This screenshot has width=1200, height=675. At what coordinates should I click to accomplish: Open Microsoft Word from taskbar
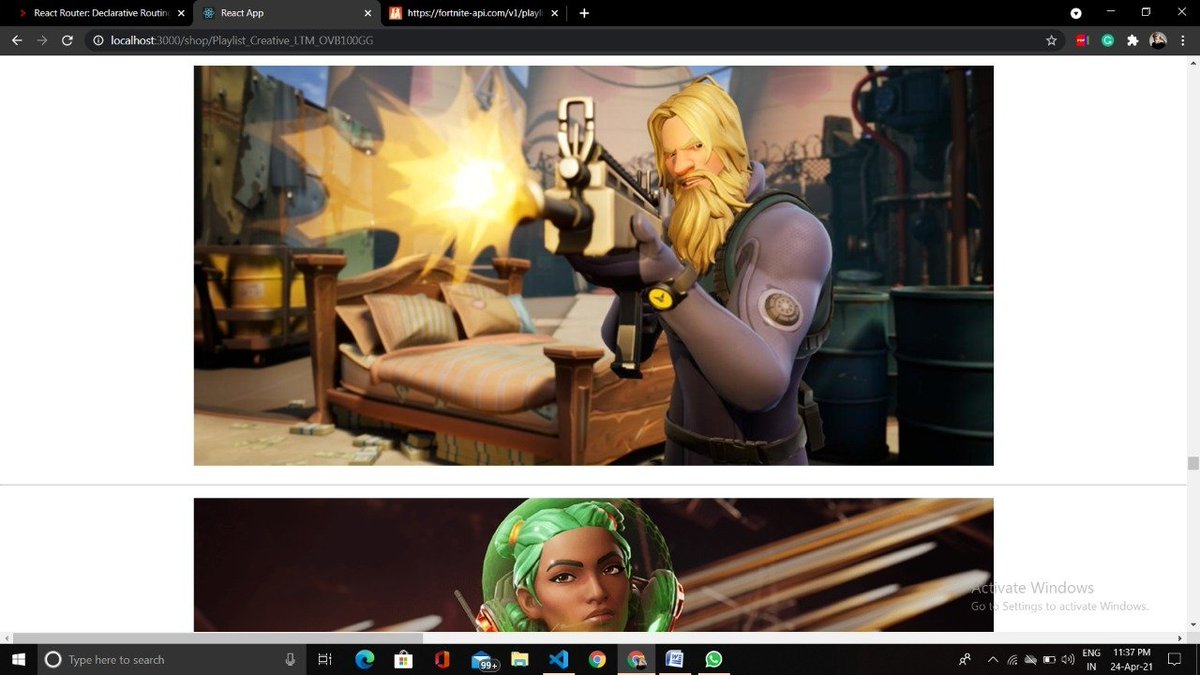click(x=675, y=659)
